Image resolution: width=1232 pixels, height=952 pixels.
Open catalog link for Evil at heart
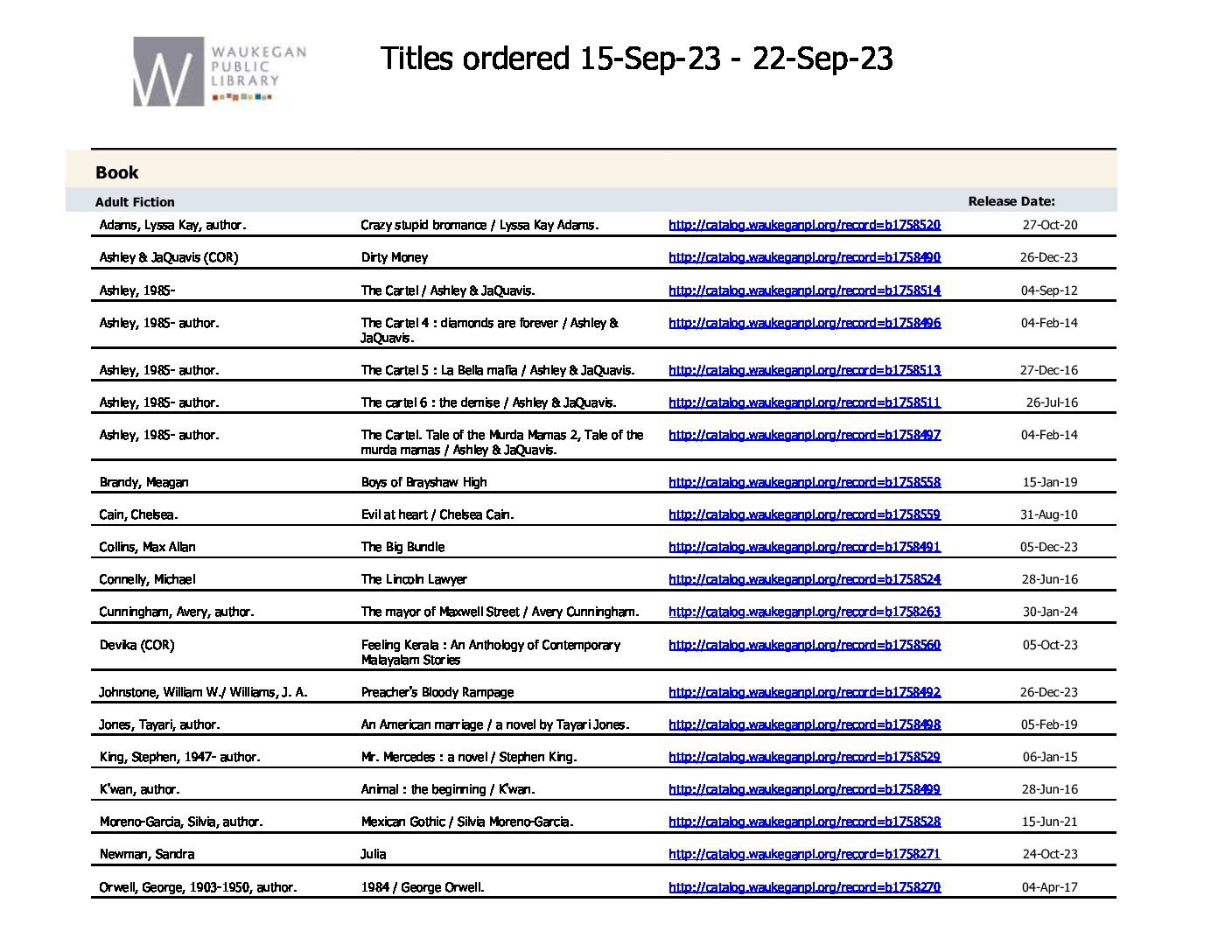click(804, 514)
